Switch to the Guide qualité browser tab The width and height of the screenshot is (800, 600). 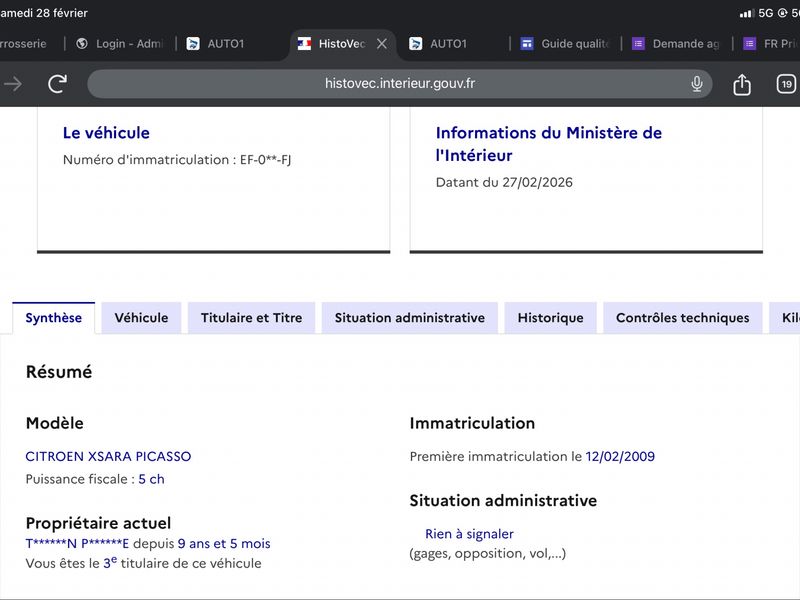pyautogui.click(x=565, y=44)
